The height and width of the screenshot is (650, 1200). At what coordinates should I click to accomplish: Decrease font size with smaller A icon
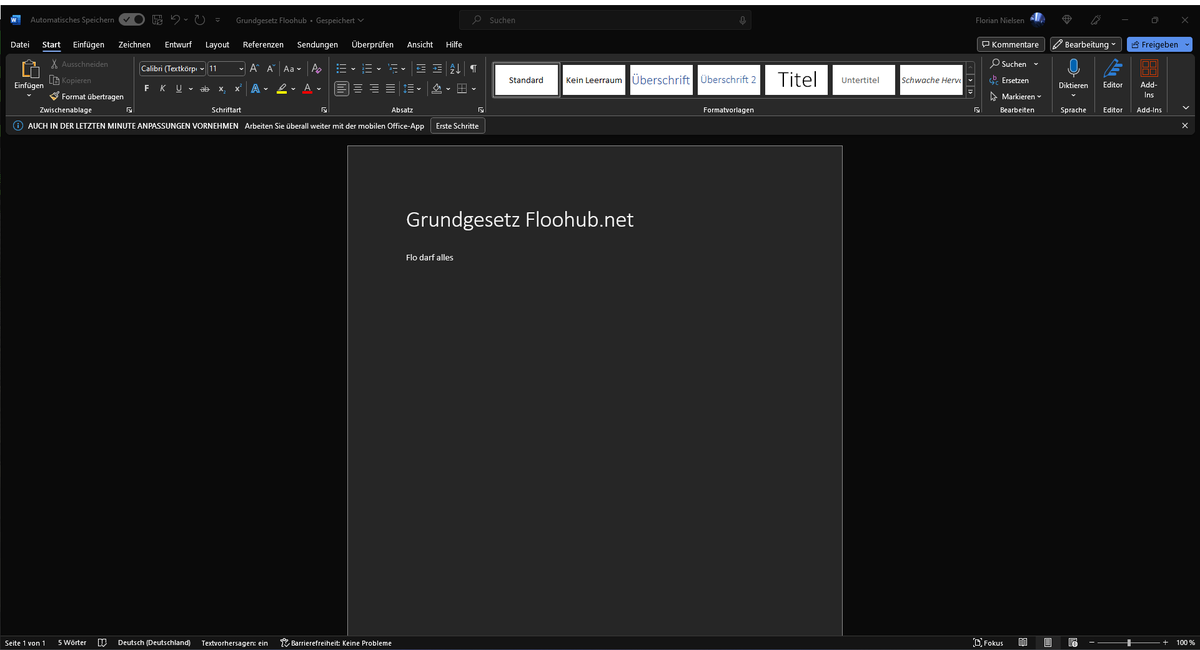[270, 68]
